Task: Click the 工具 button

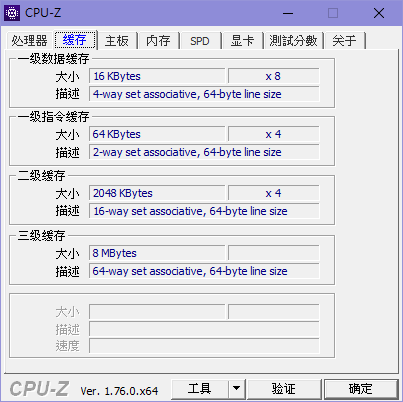Action: tap(200, 389)
